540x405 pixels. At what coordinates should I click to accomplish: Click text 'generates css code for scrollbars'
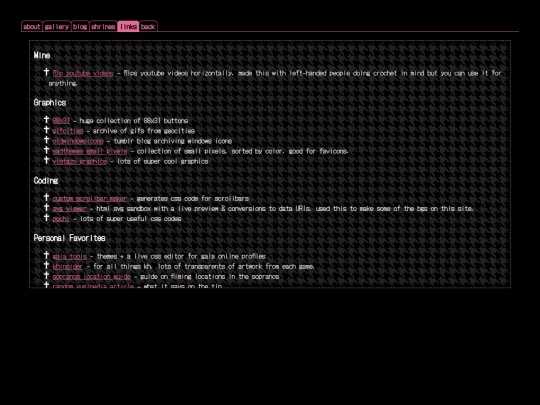pyautogui.click(x=193, y=199)
